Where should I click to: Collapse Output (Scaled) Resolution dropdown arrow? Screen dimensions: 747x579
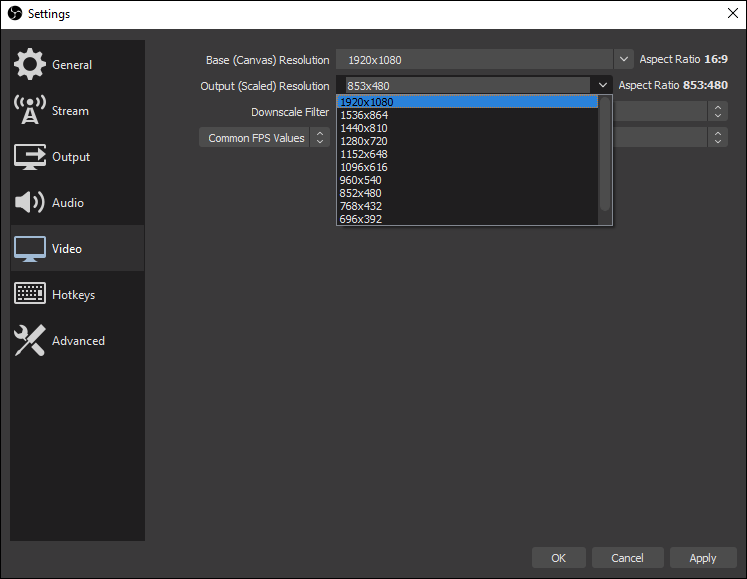[603, 85]
